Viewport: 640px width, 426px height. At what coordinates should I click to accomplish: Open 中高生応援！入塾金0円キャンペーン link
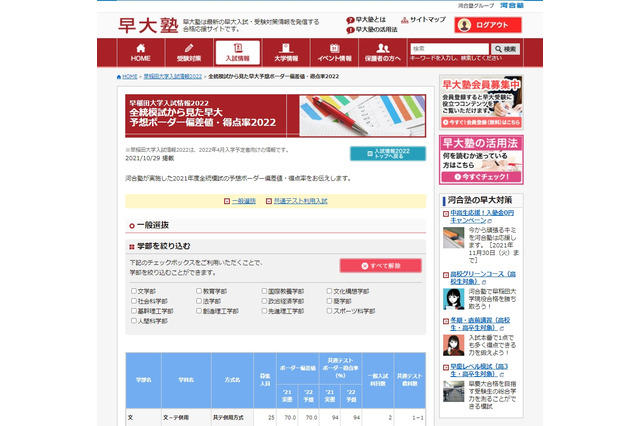pos(482,217)
